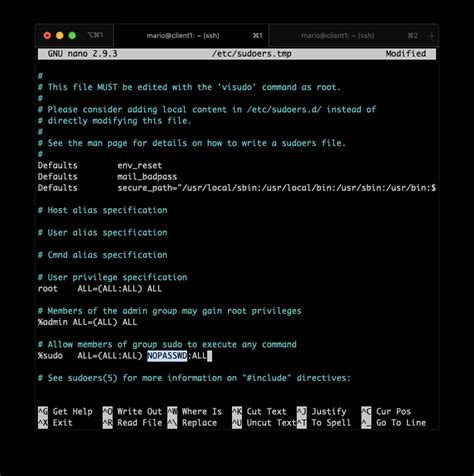Viewport: 474px width, 476px height.
Task: Click the '^U Uncut Text' shortcut label
Action: click(264, 423)
